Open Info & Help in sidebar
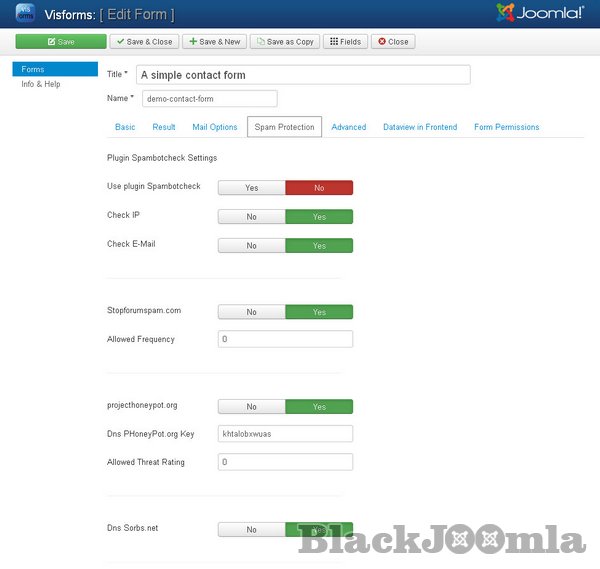 point(41,84)
